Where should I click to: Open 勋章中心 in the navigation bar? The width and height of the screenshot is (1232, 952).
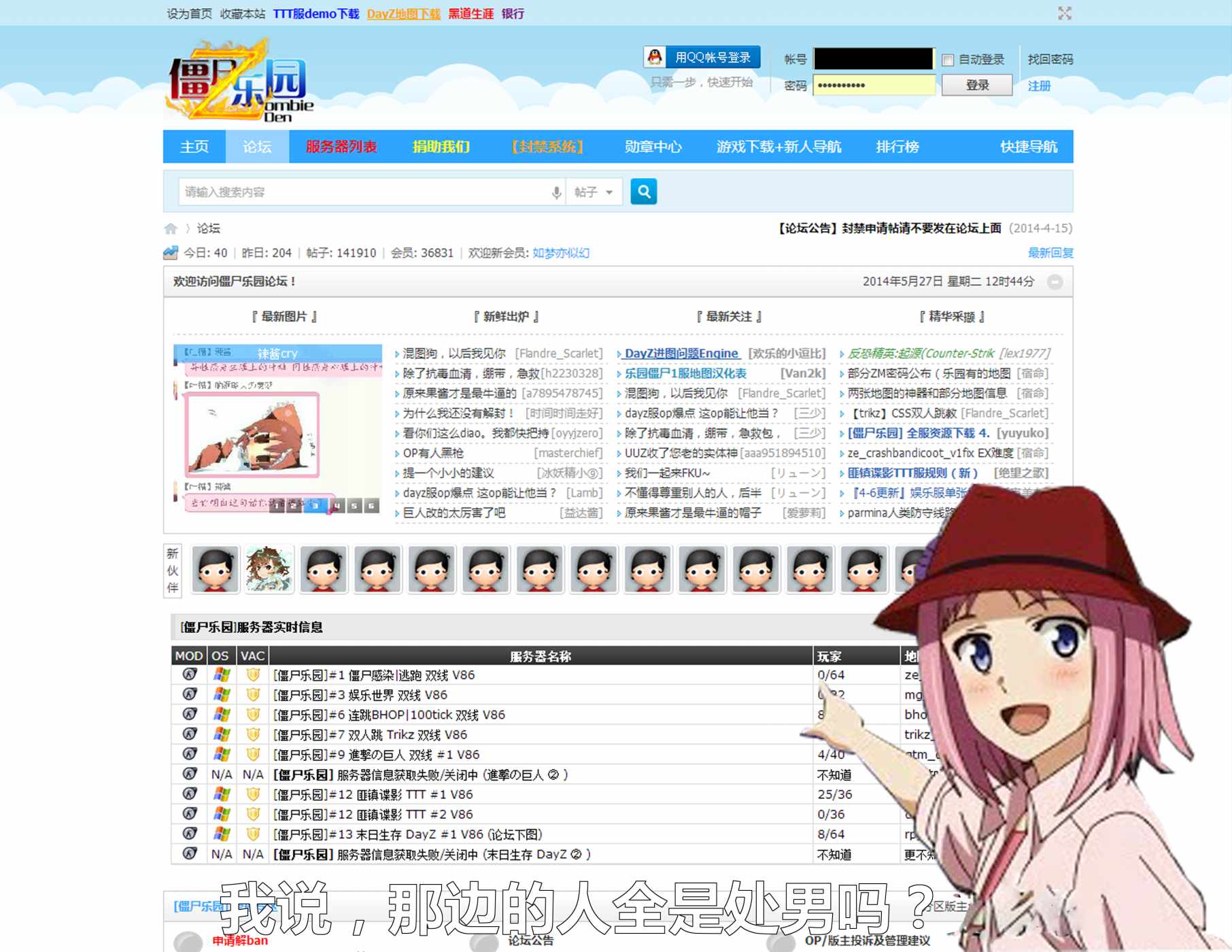[x=653, y=147]
